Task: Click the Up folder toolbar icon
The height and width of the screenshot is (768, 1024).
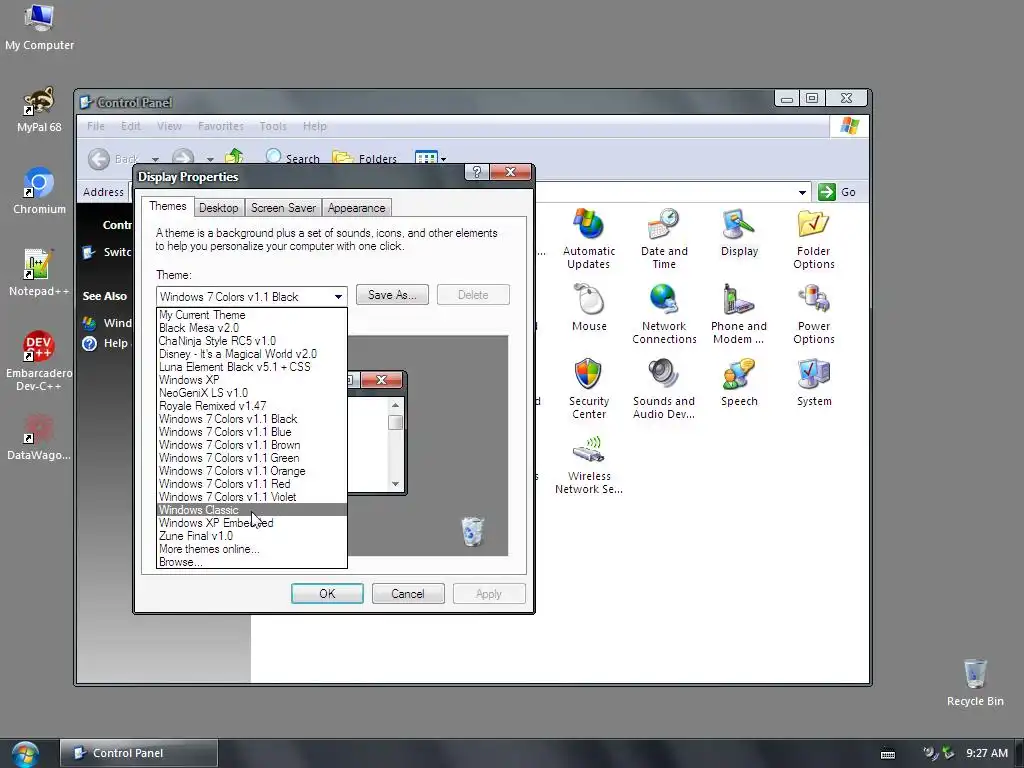Action: [x=234, y=157]
